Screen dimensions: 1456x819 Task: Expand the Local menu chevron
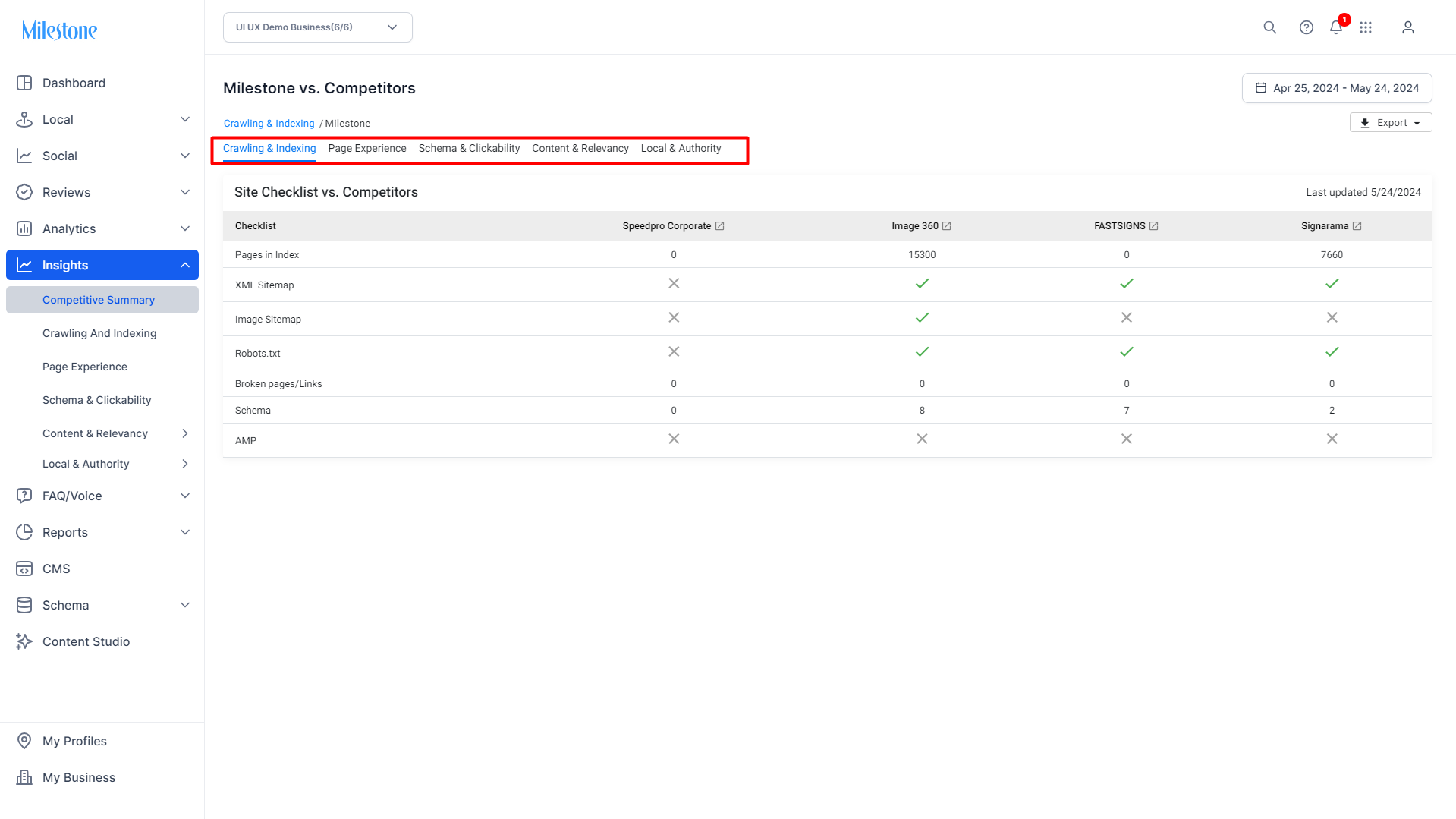coord(185,119)
